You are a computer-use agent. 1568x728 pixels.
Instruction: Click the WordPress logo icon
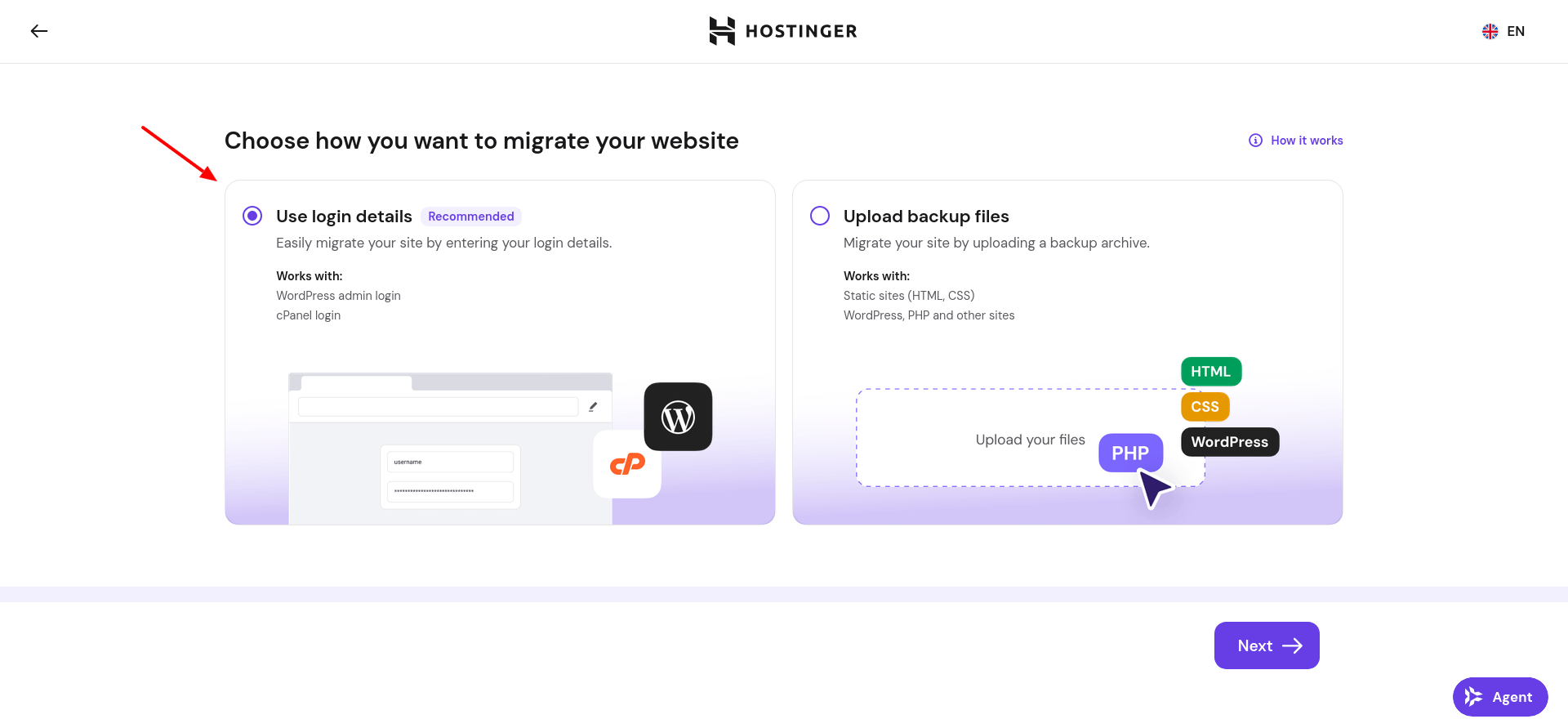point(678,417)
